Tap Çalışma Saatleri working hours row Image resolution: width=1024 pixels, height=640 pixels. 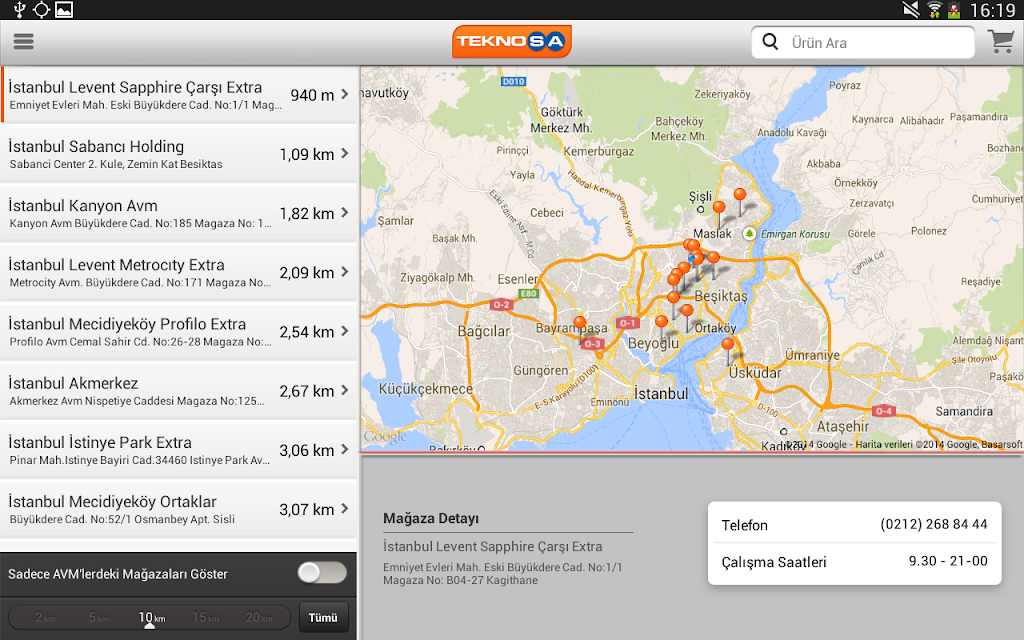[854, 562]
